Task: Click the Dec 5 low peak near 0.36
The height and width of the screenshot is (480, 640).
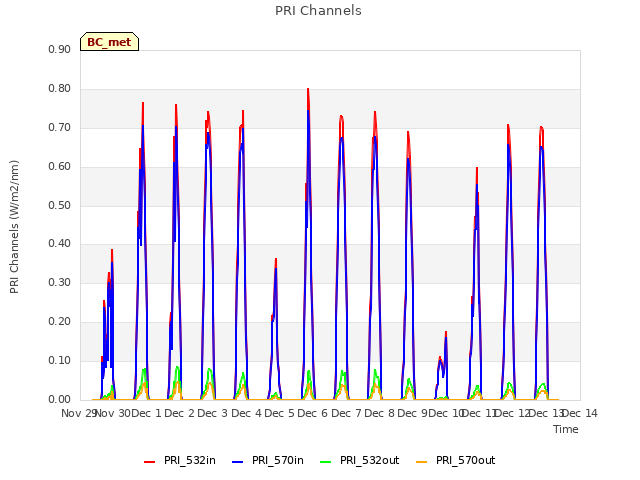Action: 276,259
